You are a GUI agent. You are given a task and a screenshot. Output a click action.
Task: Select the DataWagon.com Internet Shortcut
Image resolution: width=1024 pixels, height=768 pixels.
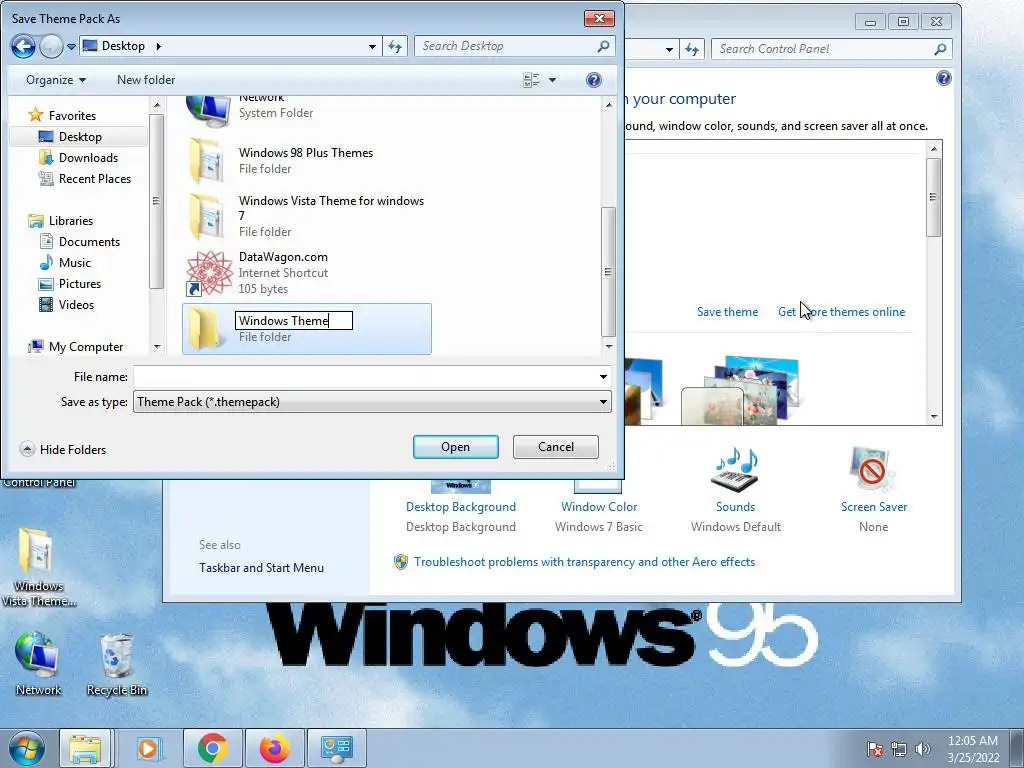306,273
